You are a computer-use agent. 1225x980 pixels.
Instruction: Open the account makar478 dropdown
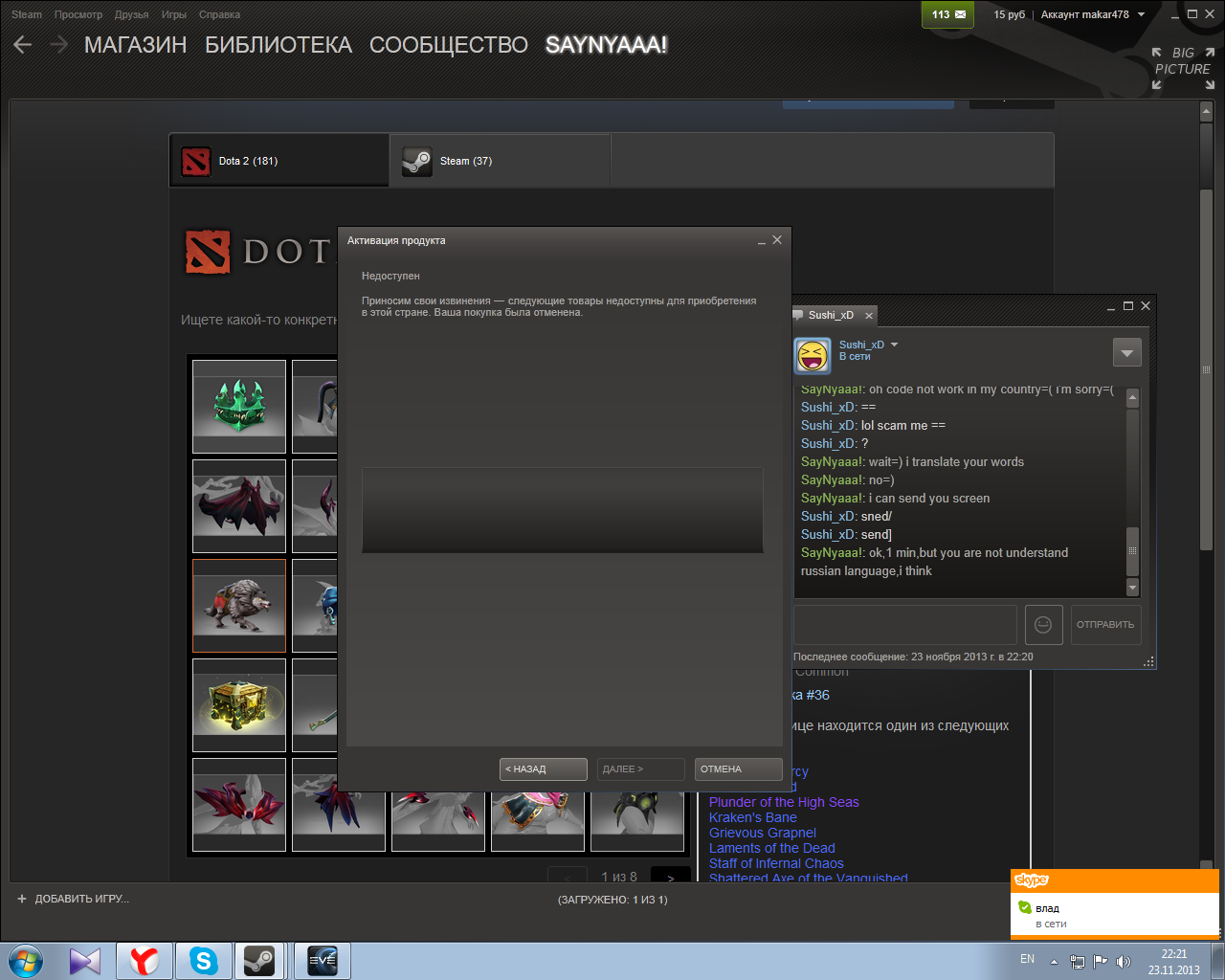click(x=1092, y=14)
